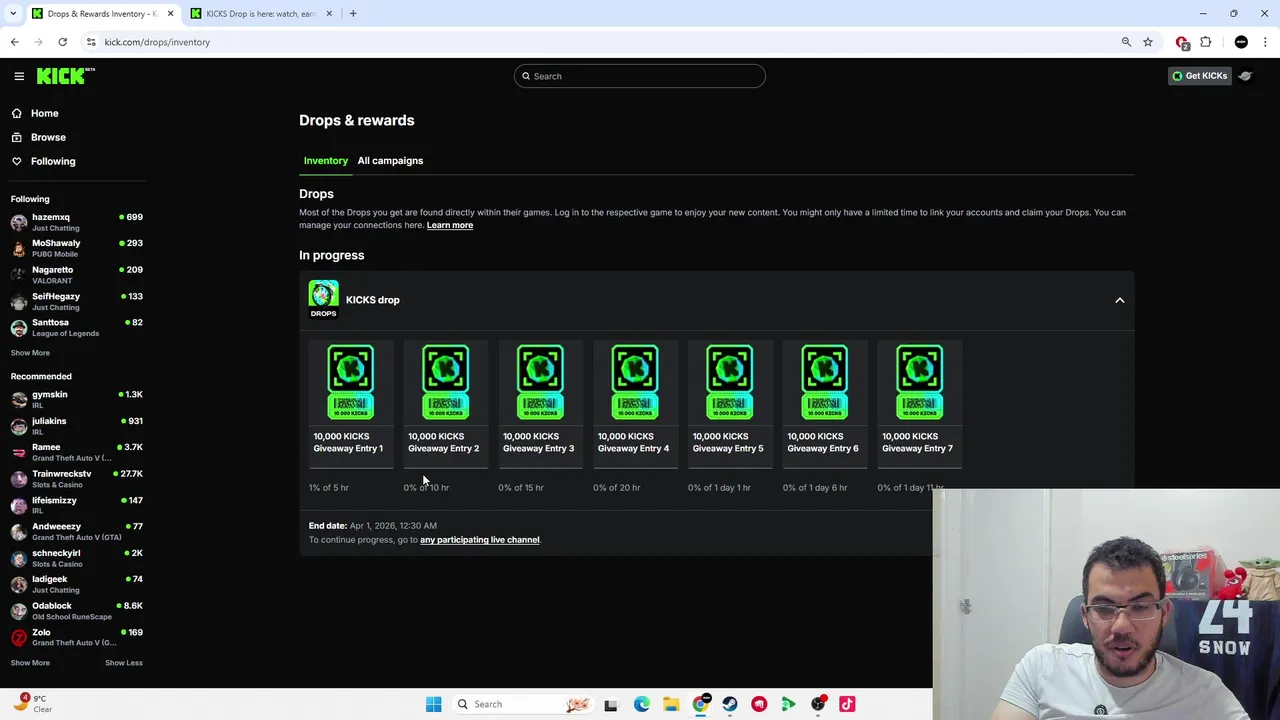Open the tab search dropdown arrow
The image size is (1280, 720).
pyautogui.click(x=13, y=14)
